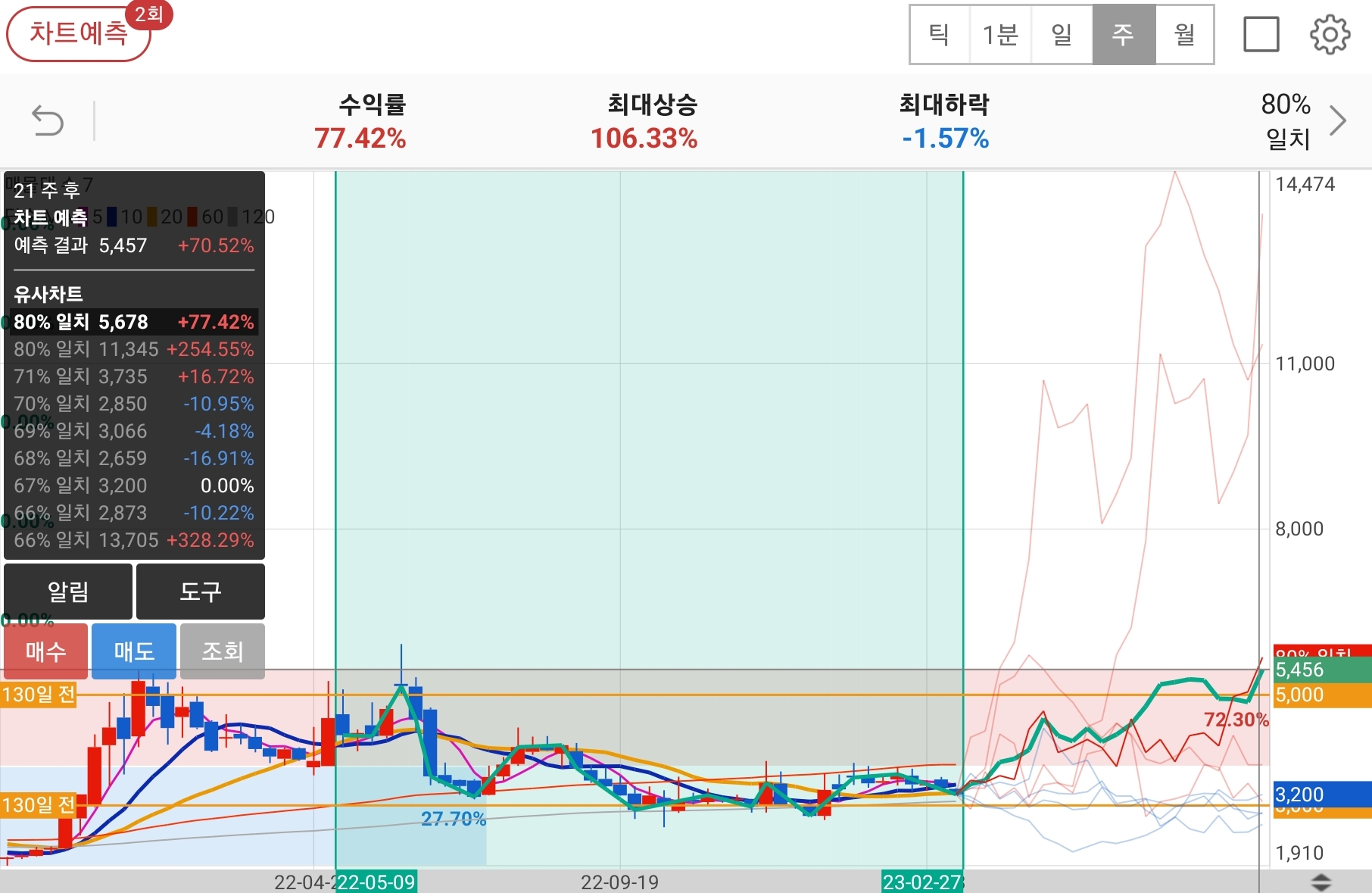Tap the lower 130일 전 orange label
This screenshot has height=893, width=1372.
coord(39,804)
